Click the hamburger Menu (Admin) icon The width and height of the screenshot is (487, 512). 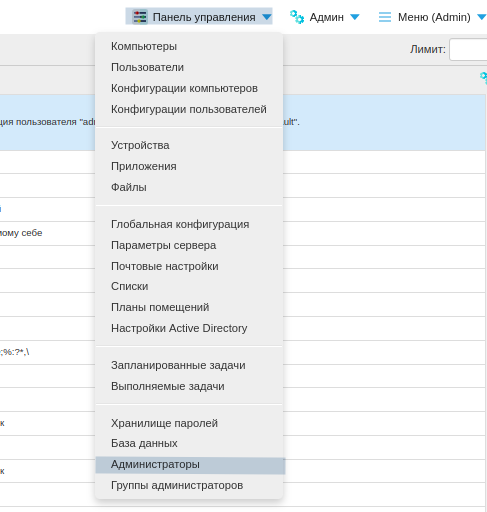point(385,17)
